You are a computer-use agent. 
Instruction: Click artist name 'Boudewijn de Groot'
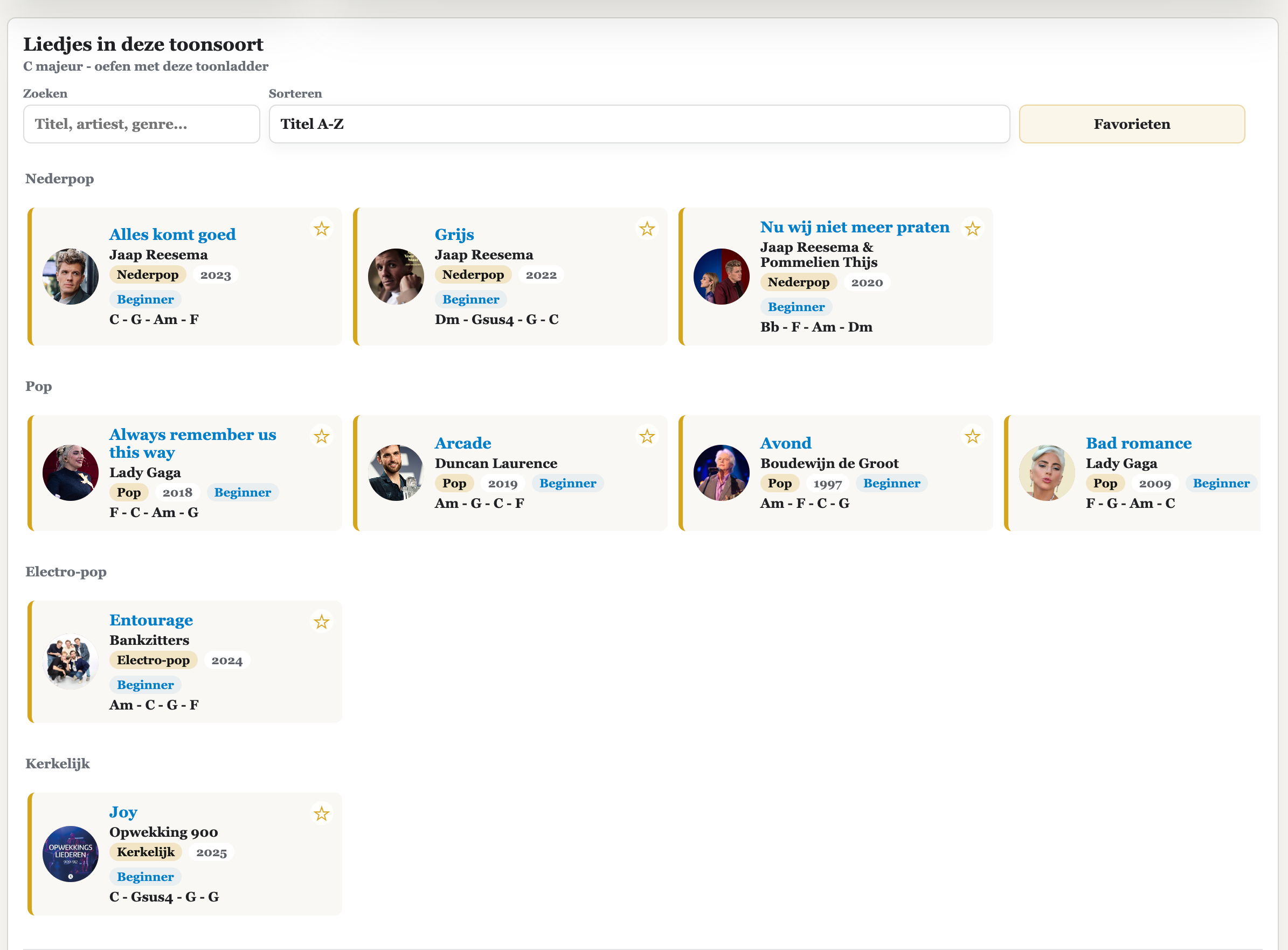click(x=829, y=464)
